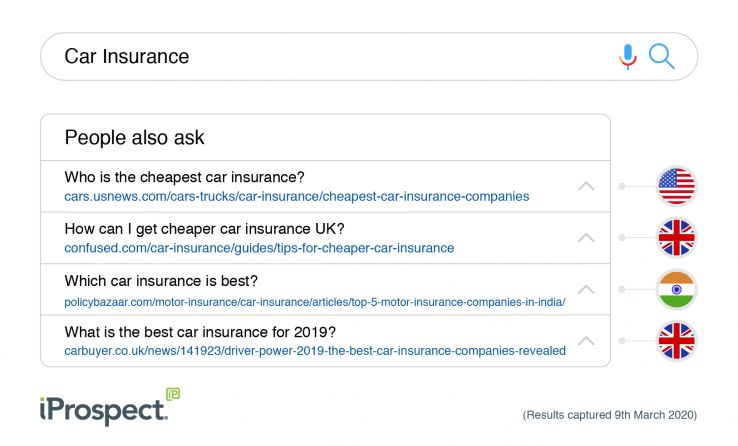Select 'What is the best car insurance for 2019?'
The image size is (738, 446).
coord(200,332)
